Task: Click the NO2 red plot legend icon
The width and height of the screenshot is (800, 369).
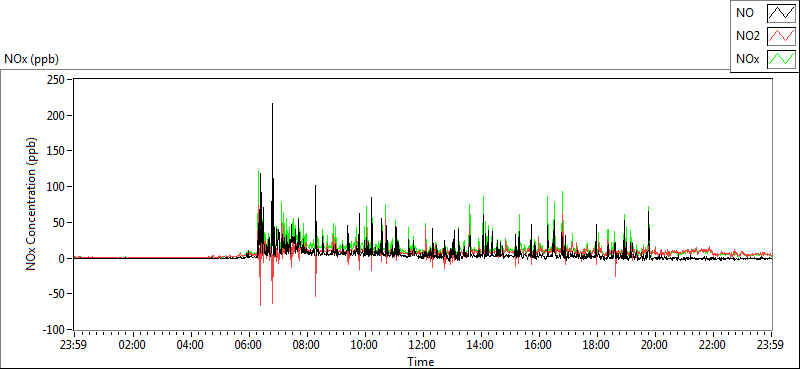Action: (781, 36)
